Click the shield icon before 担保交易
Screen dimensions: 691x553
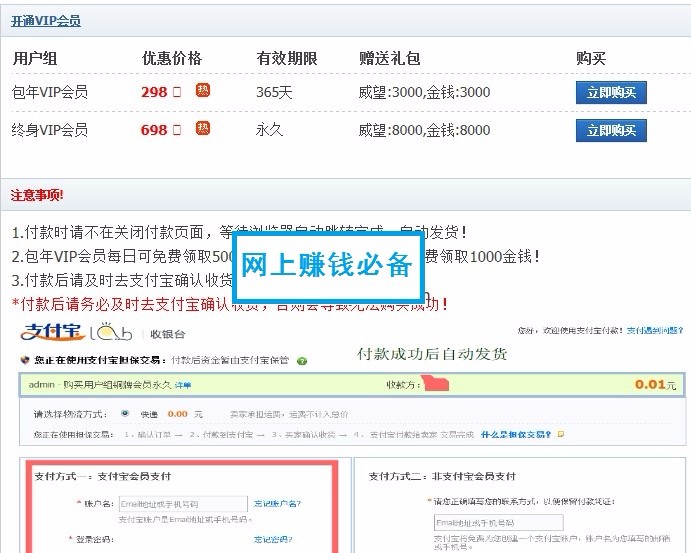tap(25, 360)
